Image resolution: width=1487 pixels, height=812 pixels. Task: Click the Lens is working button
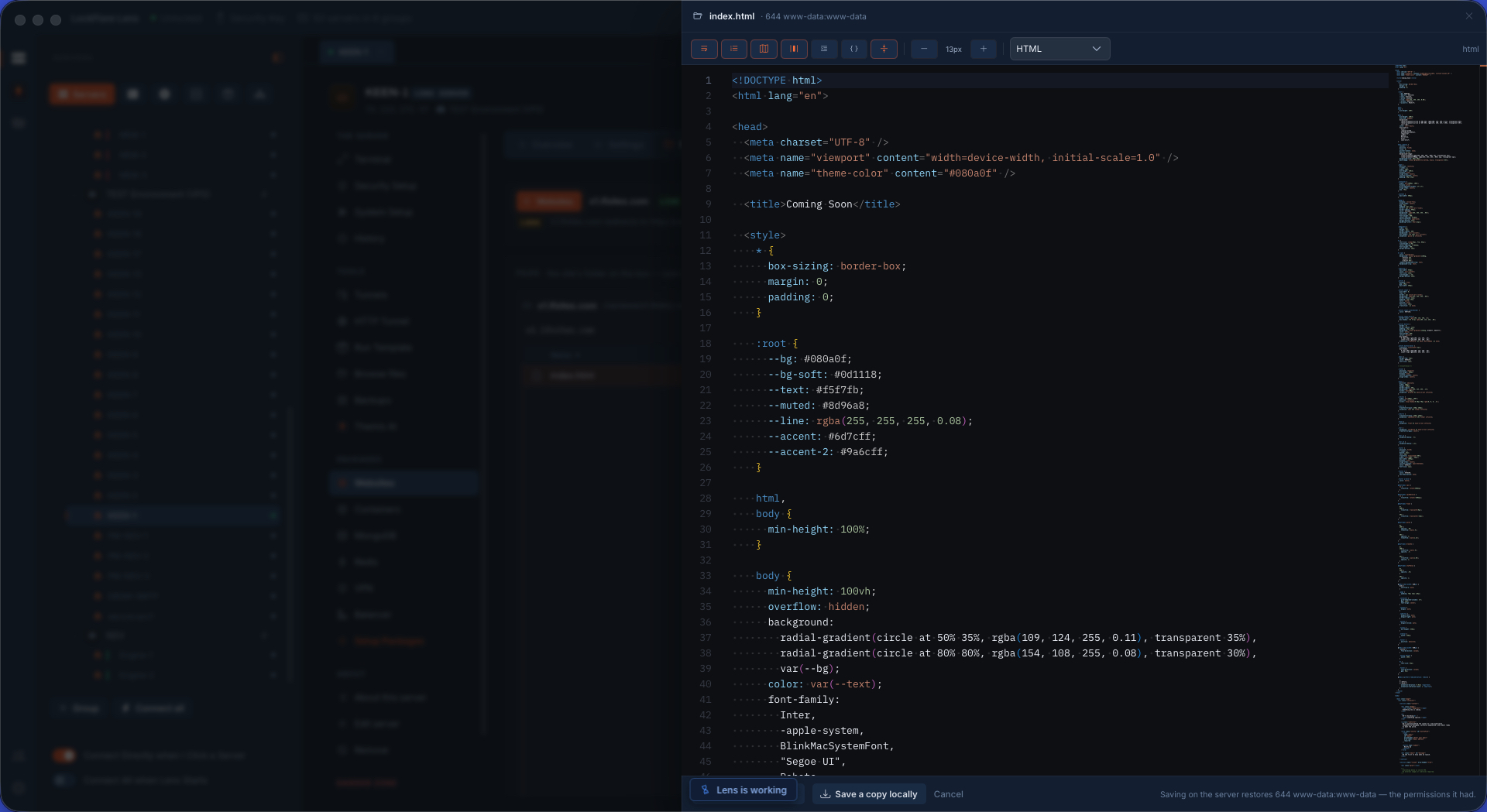pos(743,790)
